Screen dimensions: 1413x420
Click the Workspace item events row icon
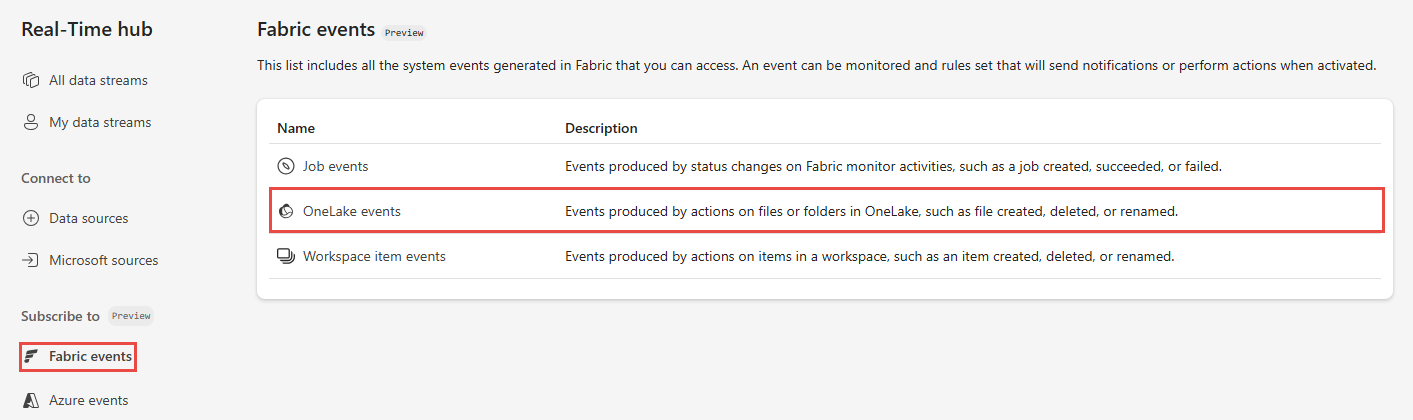(286, 256)
